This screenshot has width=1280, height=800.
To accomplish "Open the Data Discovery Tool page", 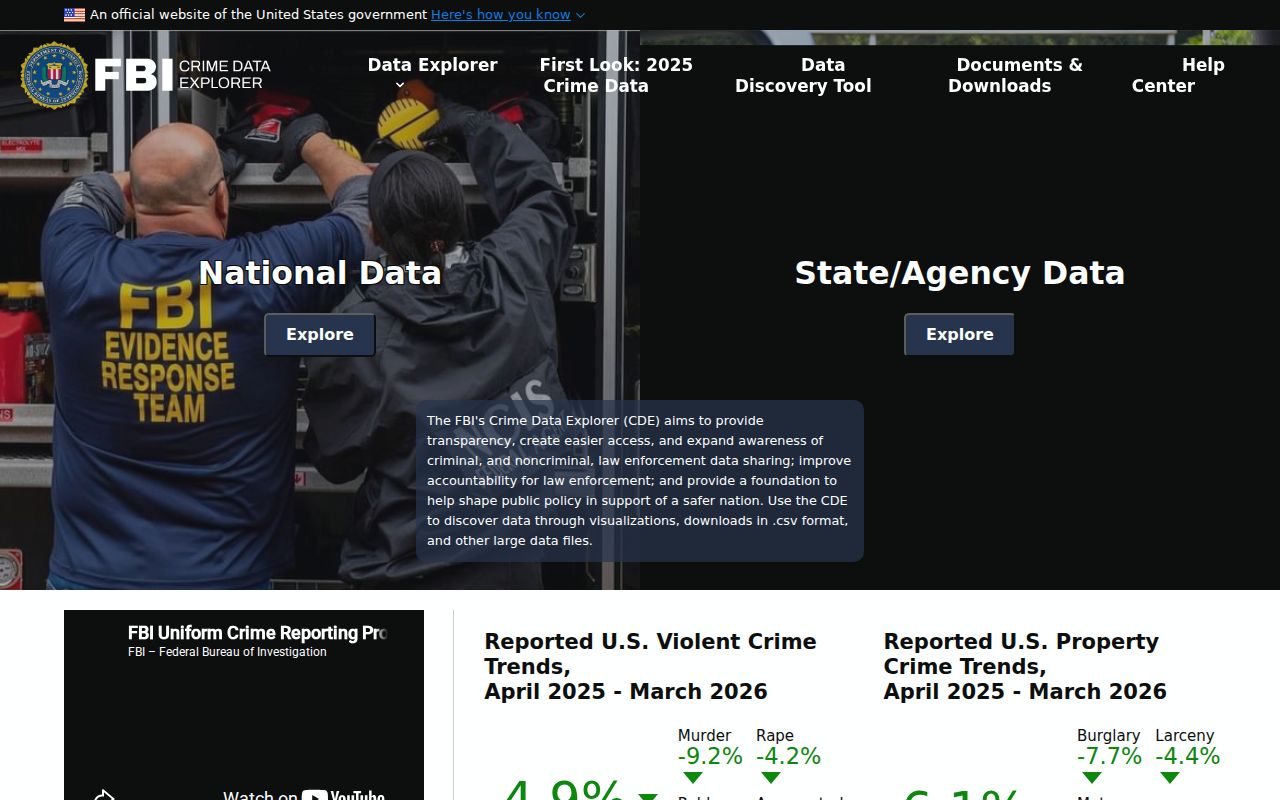I will point(803,75).
